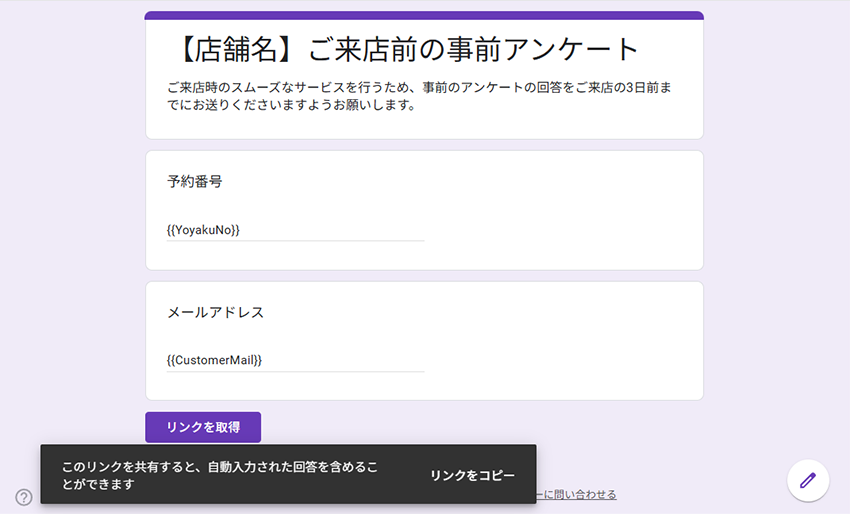850x515 pixels.
Task: Focus the 予約番号 field containing {{YoyakuNo}}
Action: click(x=295, y=230)
